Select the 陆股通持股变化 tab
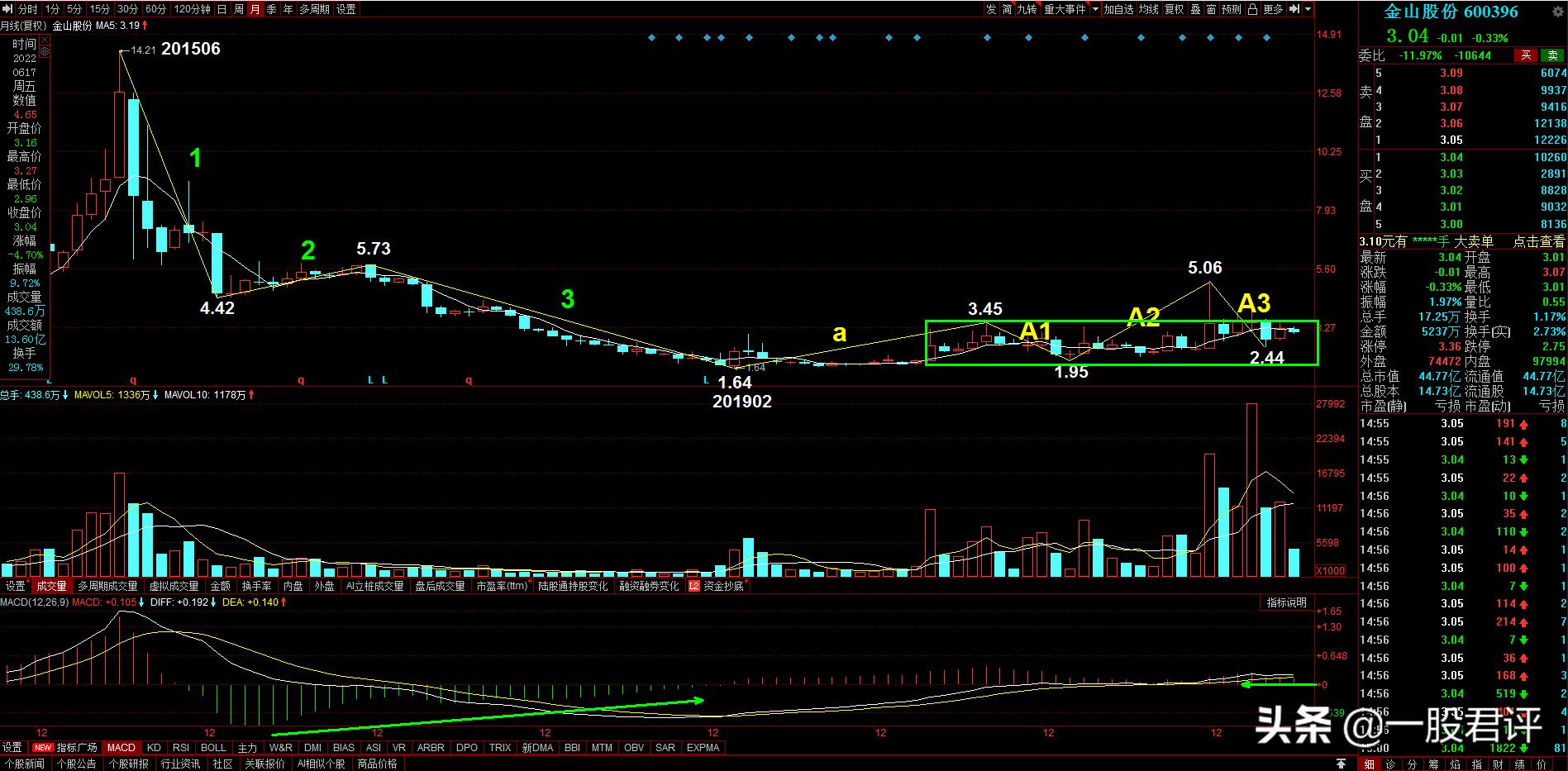Screen dimensions: 1568x771 click(x=573, y=586)
